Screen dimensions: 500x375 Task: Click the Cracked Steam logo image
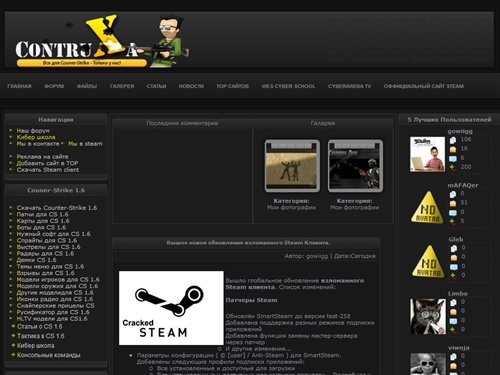[171, 308]
